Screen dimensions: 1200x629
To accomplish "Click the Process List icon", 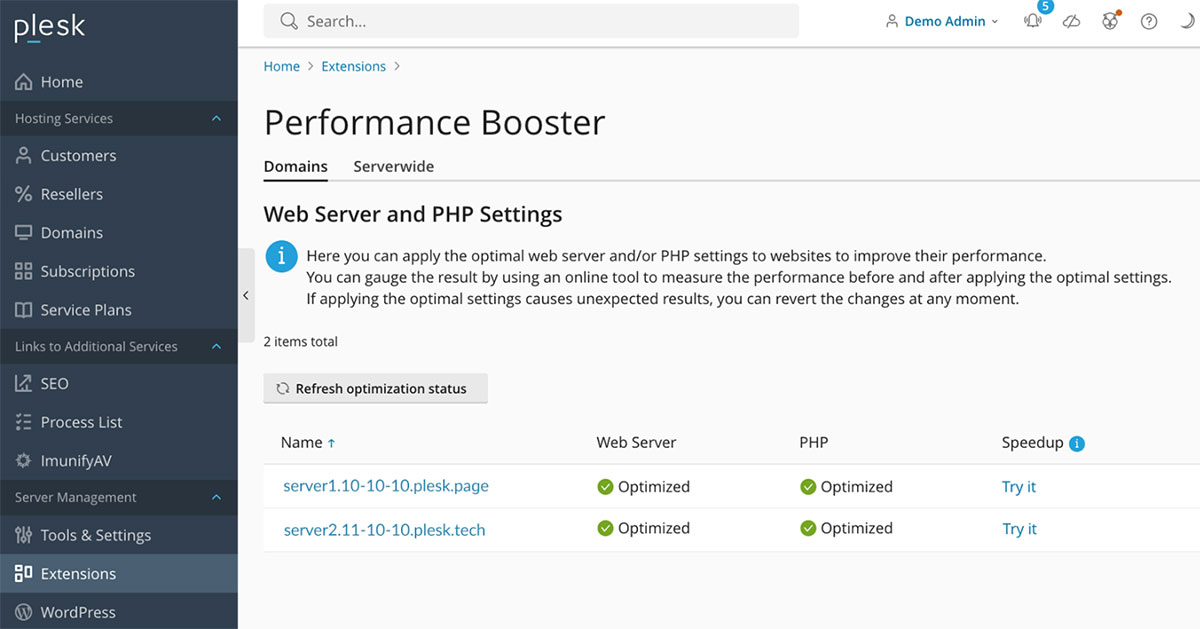I will [24, 422].
